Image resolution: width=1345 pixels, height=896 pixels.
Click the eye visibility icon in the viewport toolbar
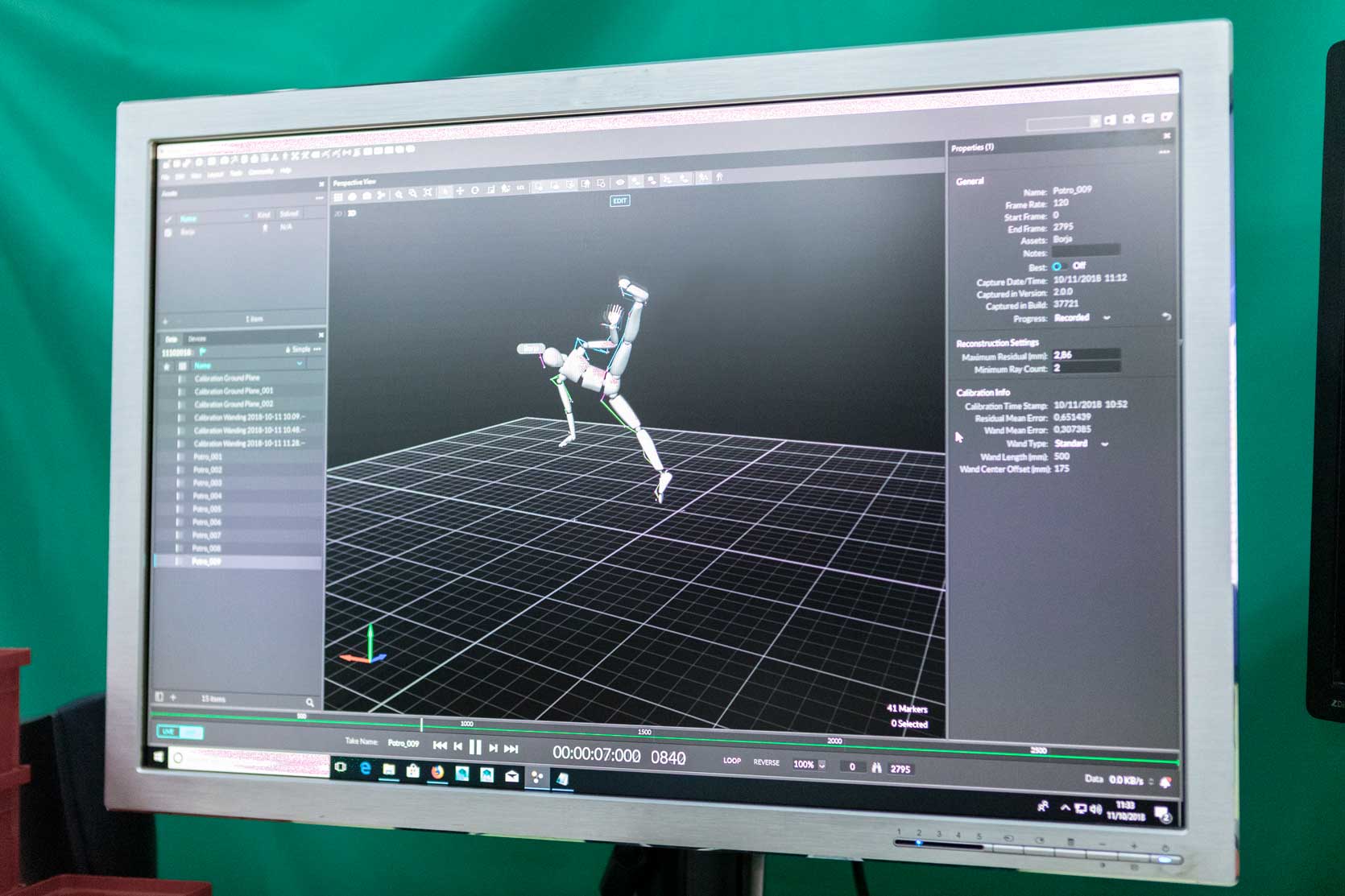point(620,183)
